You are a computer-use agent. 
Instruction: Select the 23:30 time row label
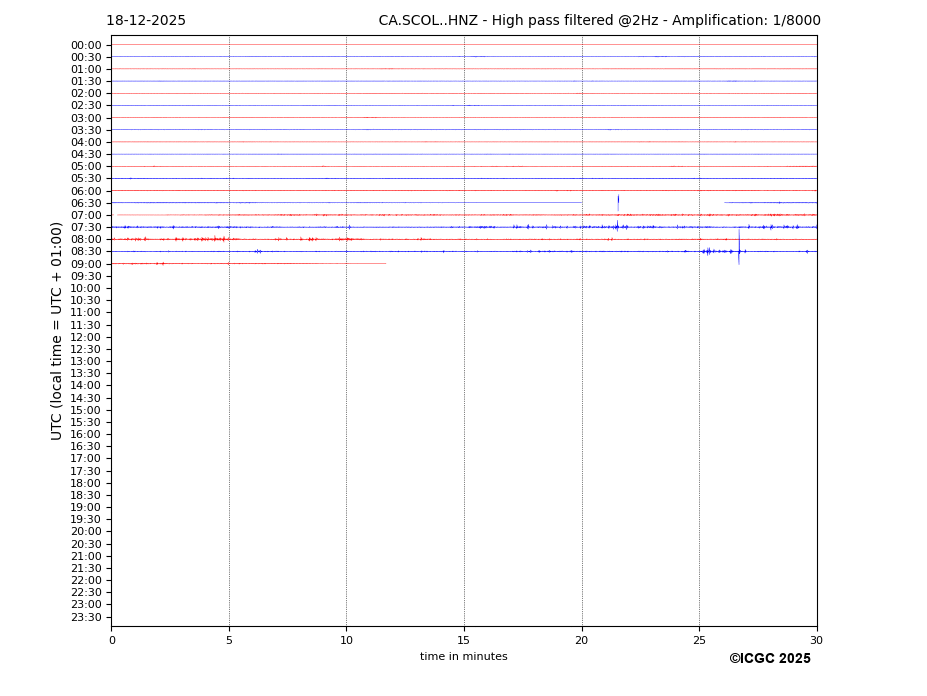click(86, 617)
